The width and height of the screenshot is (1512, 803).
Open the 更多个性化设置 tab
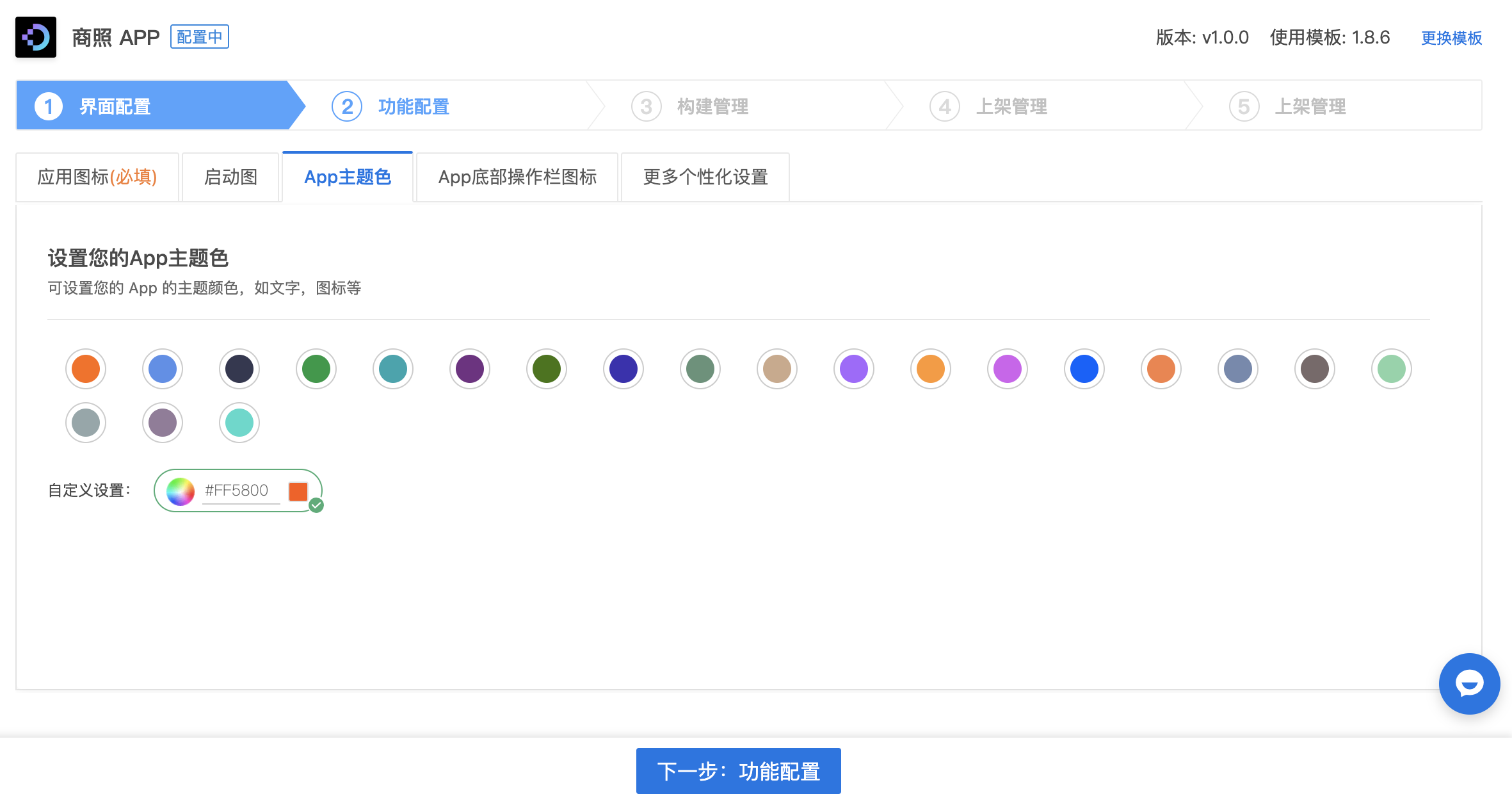pyautogui.click(x=705, y=177)
